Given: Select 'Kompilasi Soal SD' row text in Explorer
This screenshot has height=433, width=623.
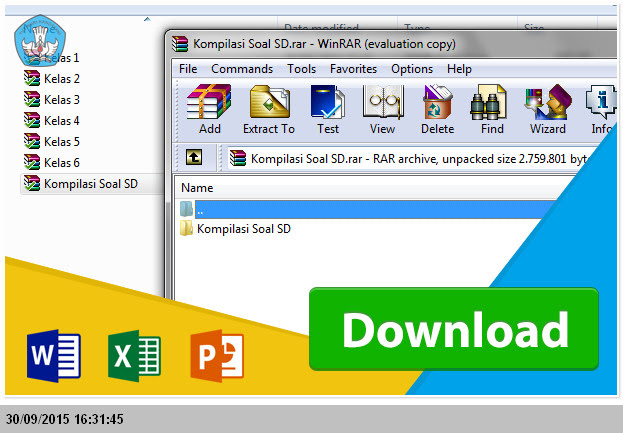Looking at the screenshot, I should click(x=91, y=184).
